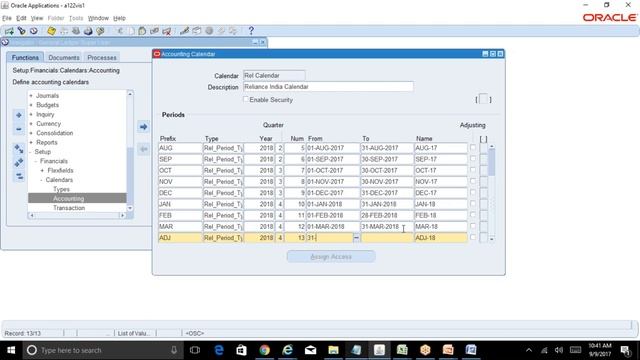
Task: Open the Windows Start menu
Action: tap(11, 350)
